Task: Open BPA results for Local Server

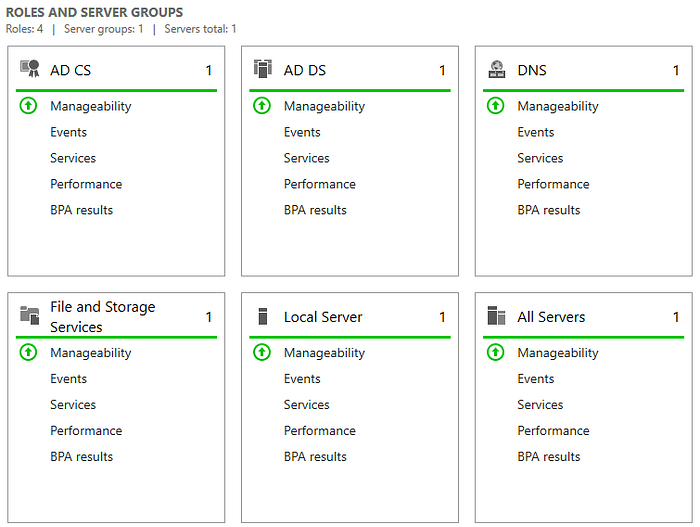Action: click(x=315, y=456)
